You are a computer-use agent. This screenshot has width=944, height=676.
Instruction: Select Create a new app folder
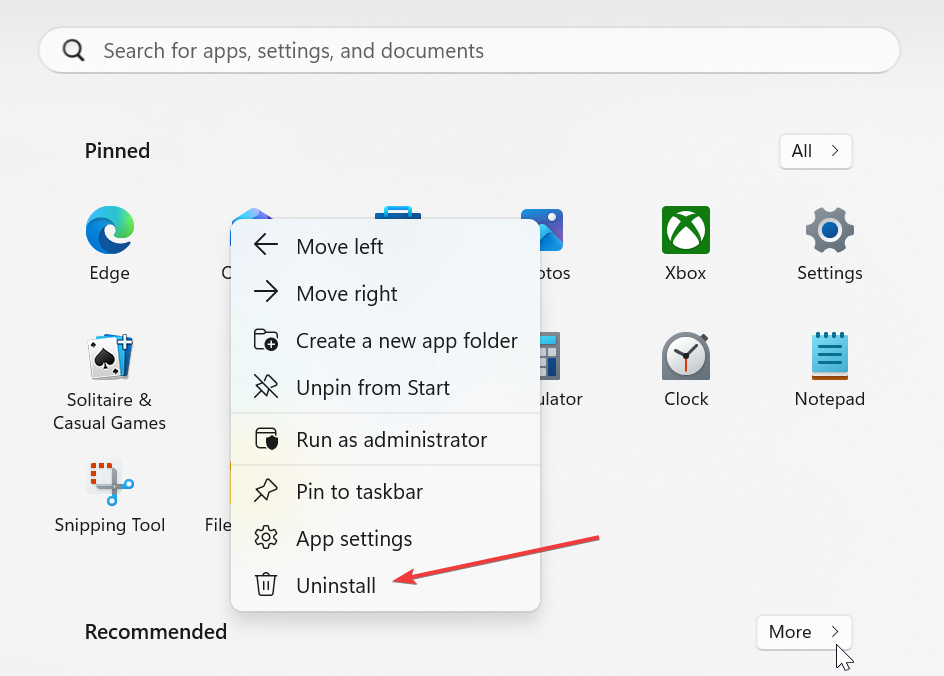[x=406, y=341]
